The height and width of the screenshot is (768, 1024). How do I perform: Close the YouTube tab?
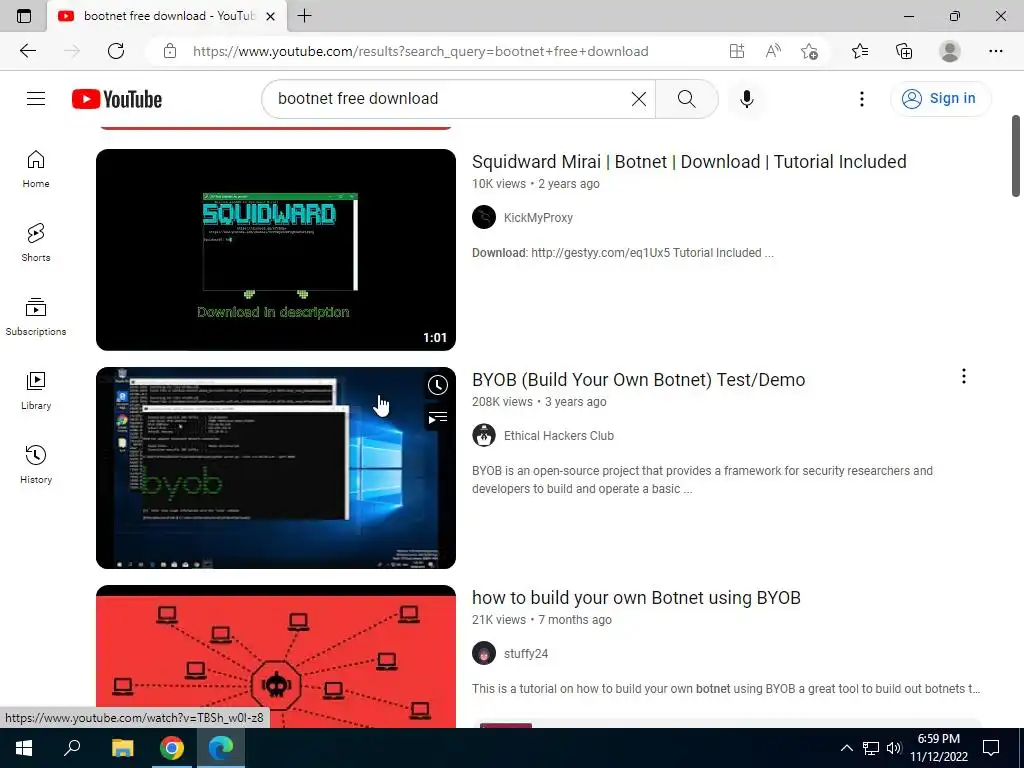(x=270, y=16)
